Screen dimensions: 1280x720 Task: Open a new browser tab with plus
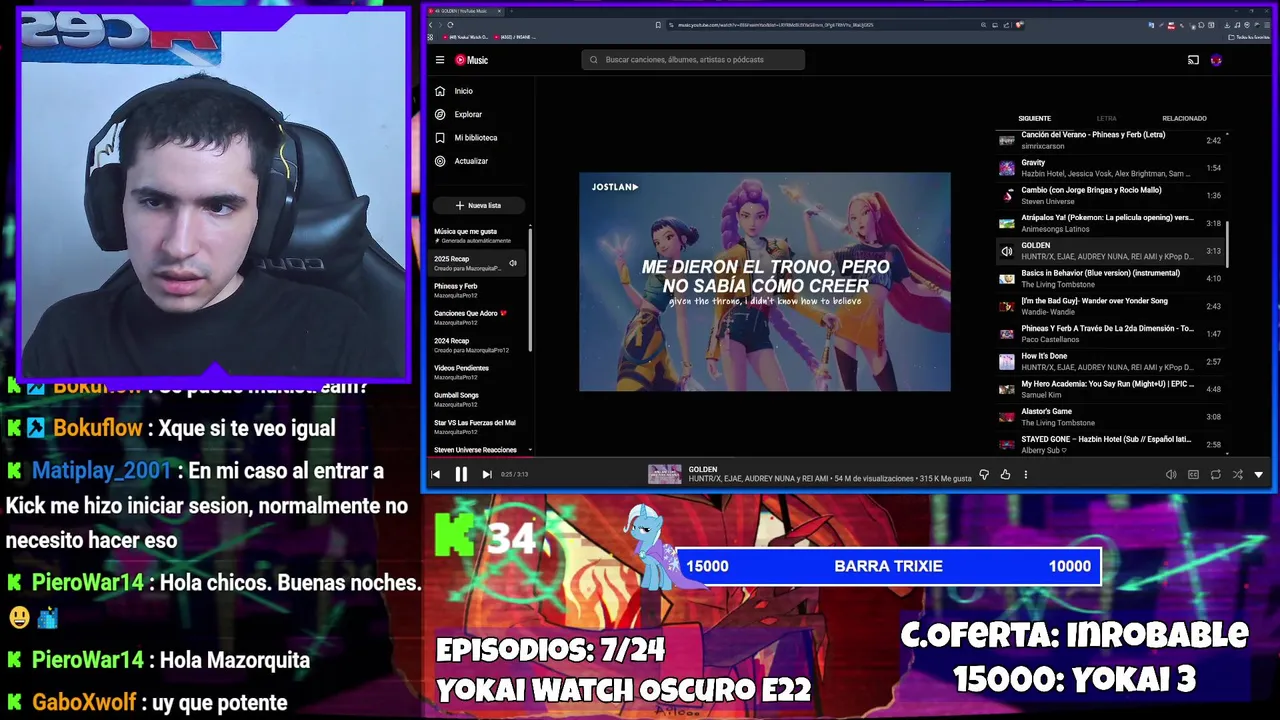click(512, 11)
